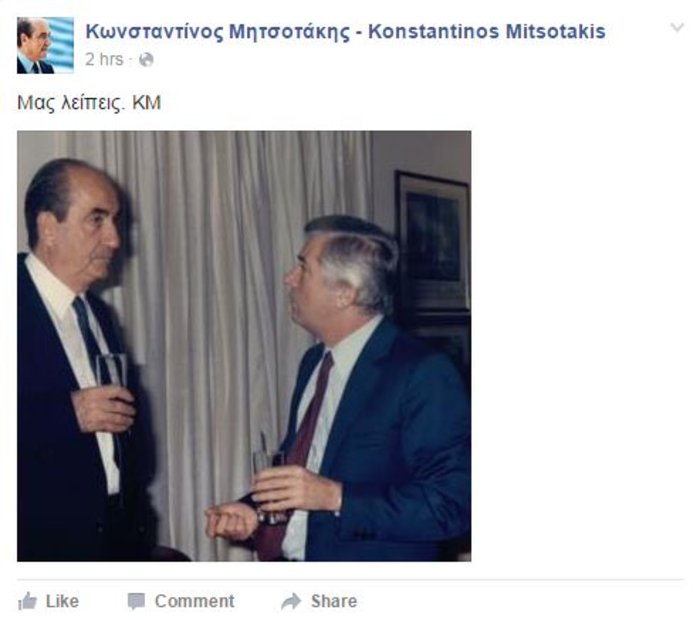
Task: Click the Share arrow icon
Action: tap(291, 601)
